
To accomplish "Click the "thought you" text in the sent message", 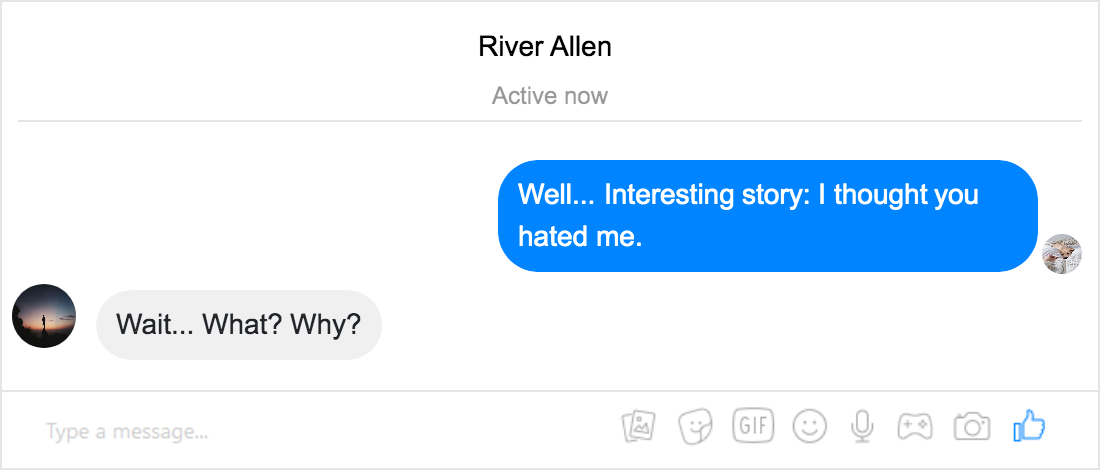I will click(906, 194).
